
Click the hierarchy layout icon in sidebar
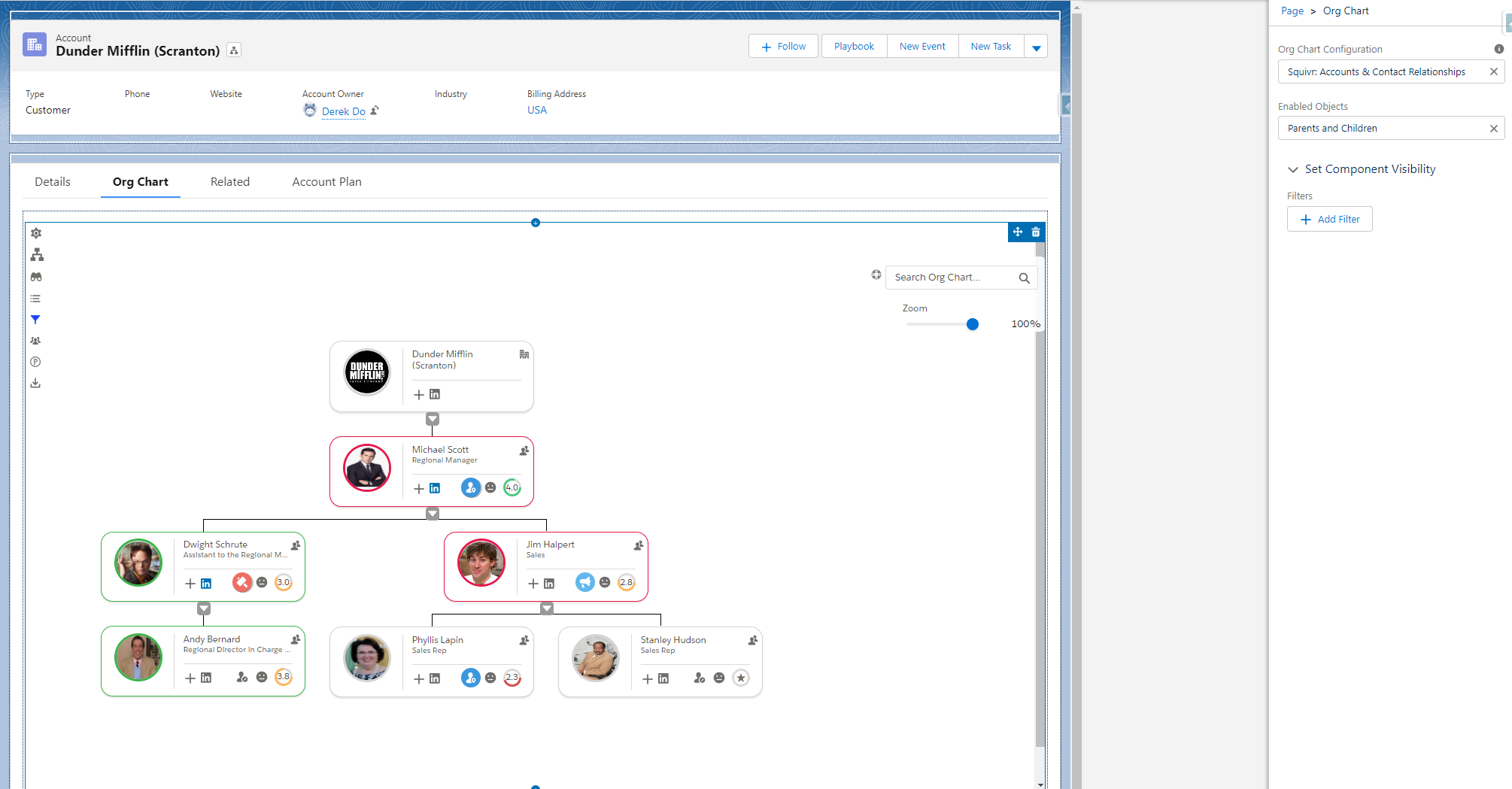(37, 255)
